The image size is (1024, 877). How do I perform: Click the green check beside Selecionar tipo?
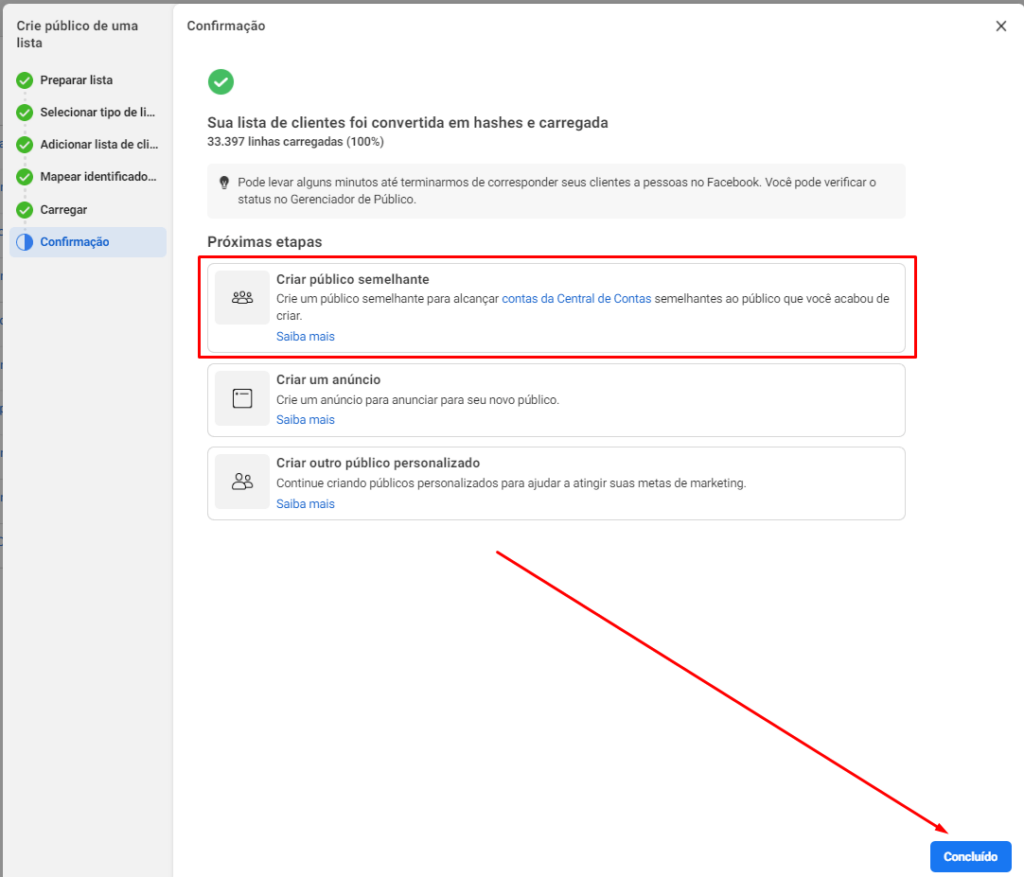click(25, 112)
